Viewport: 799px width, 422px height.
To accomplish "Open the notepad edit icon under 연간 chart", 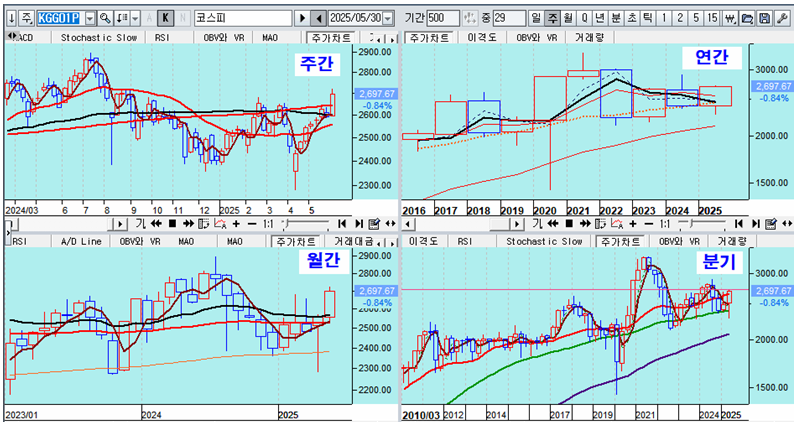I will 771,224.
